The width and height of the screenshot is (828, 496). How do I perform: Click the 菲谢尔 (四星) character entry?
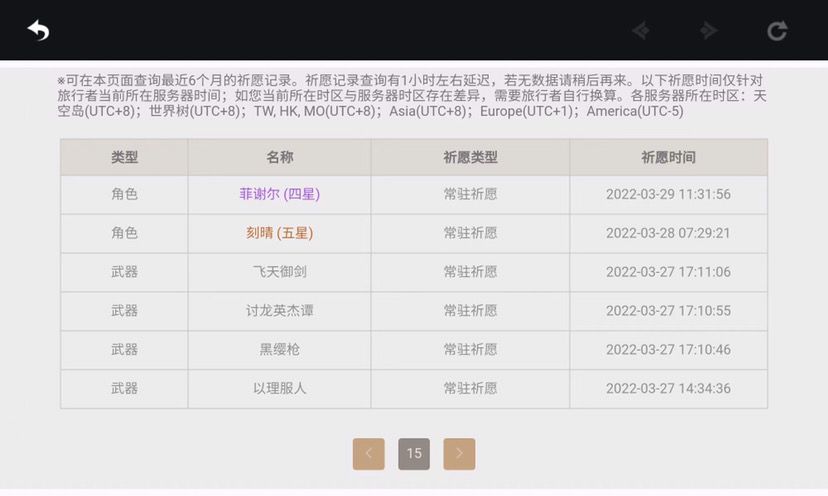279,194
